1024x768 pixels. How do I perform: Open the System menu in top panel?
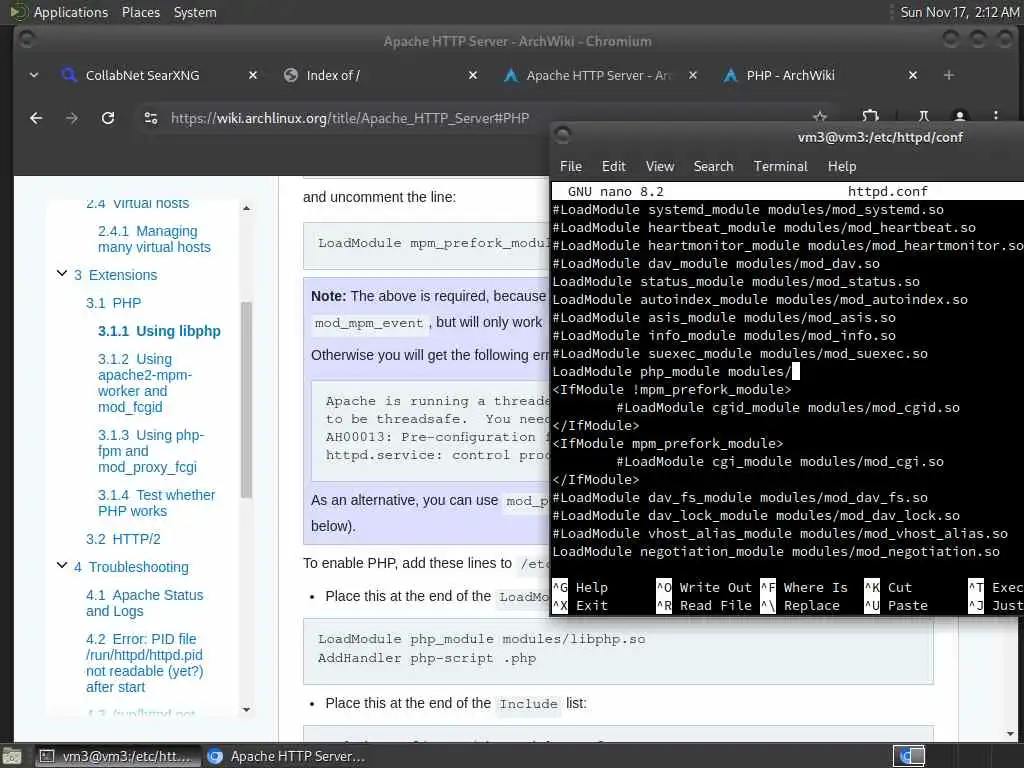(195, 12)
